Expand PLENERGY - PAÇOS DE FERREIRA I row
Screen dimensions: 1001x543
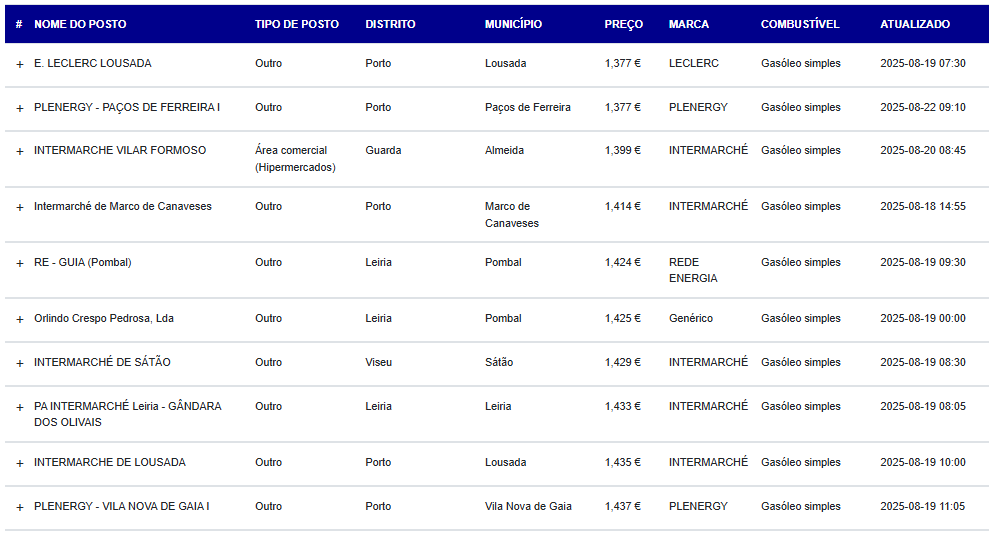coord(19,108)
